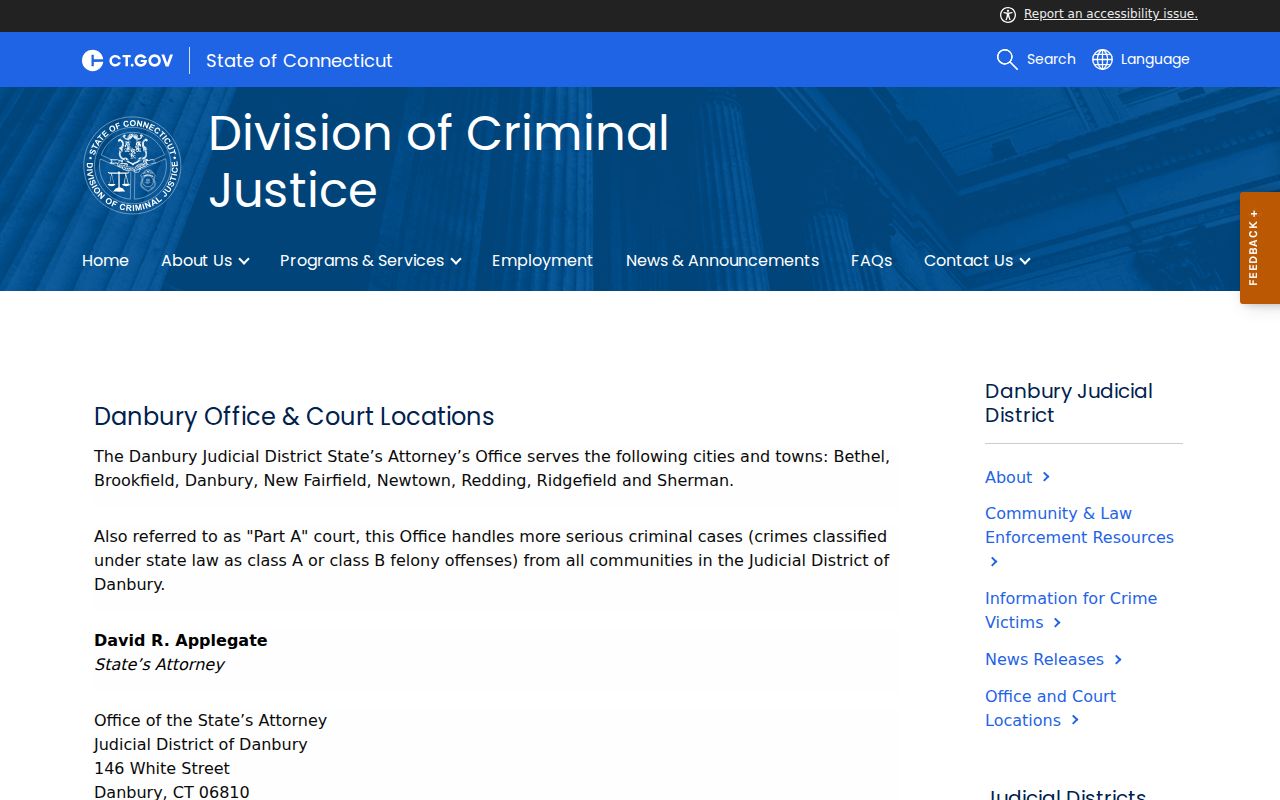Expand the Contact Us dropdown menu

[x=976, y=260]
